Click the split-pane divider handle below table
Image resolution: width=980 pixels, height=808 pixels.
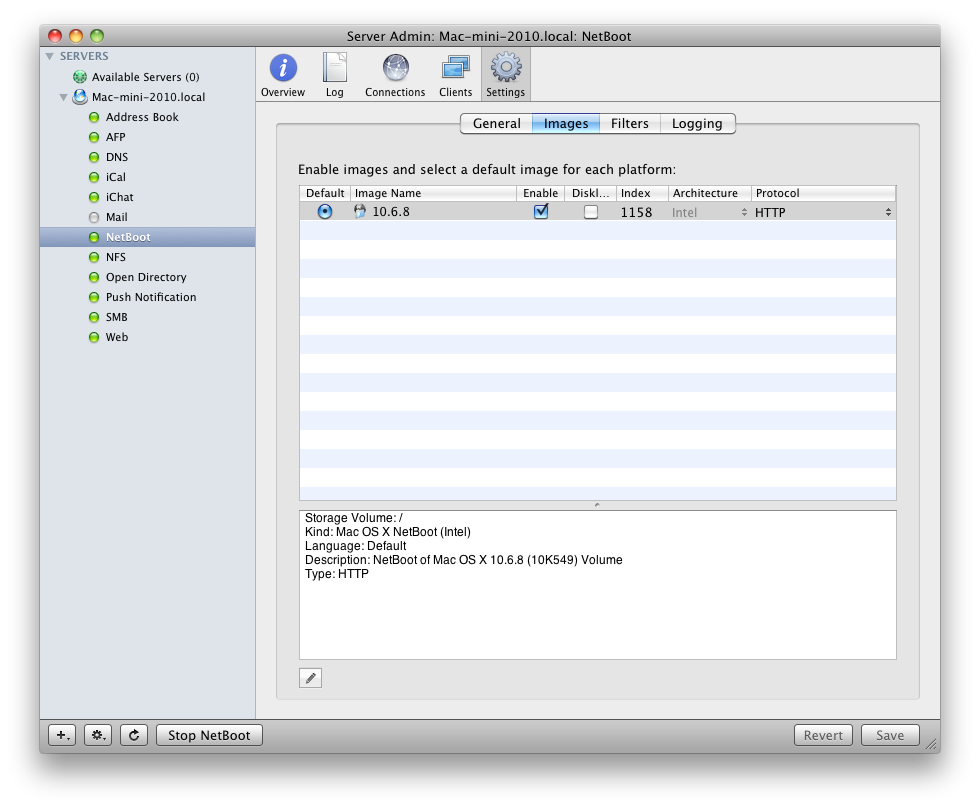(598, 505)
